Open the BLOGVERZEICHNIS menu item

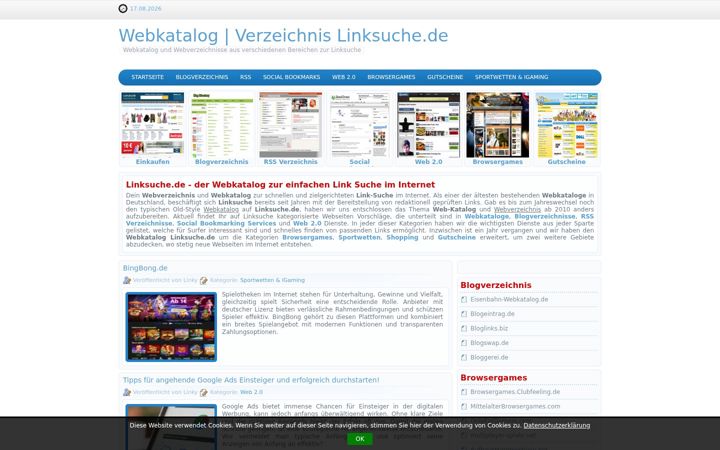202,77
